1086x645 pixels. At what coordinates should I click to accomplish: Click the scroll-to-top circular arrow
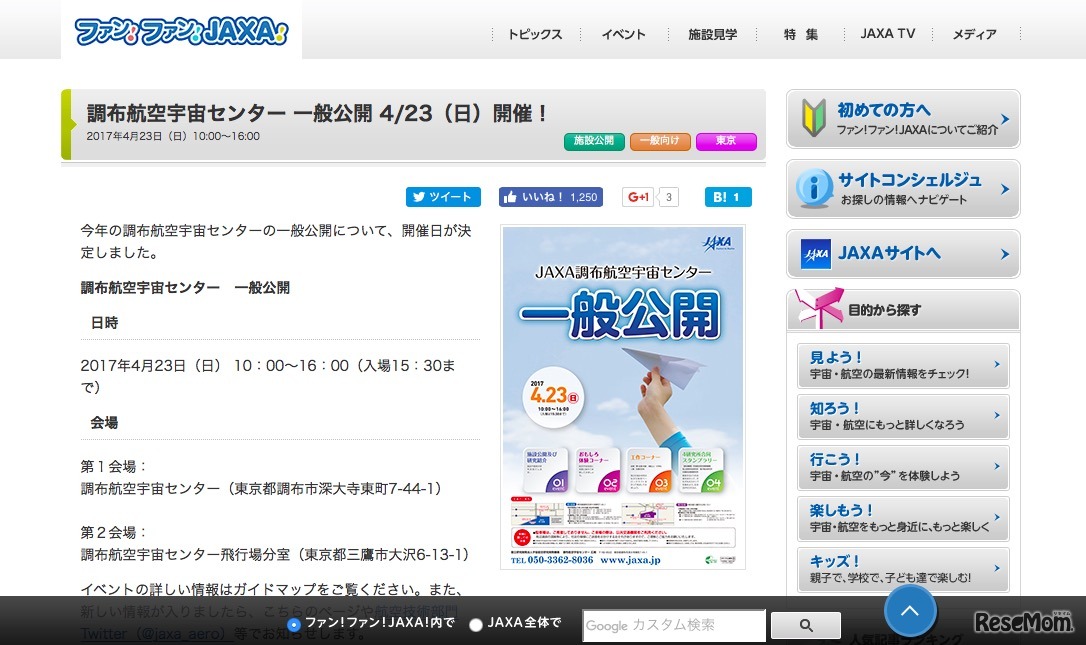(x=909, y=610)
